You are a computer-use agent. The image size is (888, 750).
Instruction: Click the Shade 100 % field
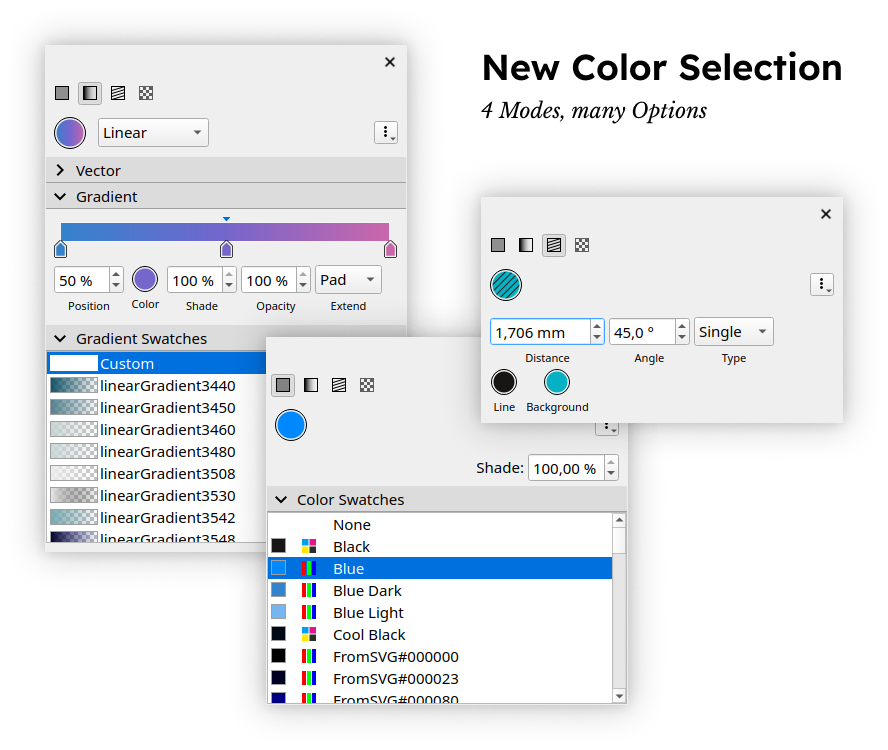[202, 280]
